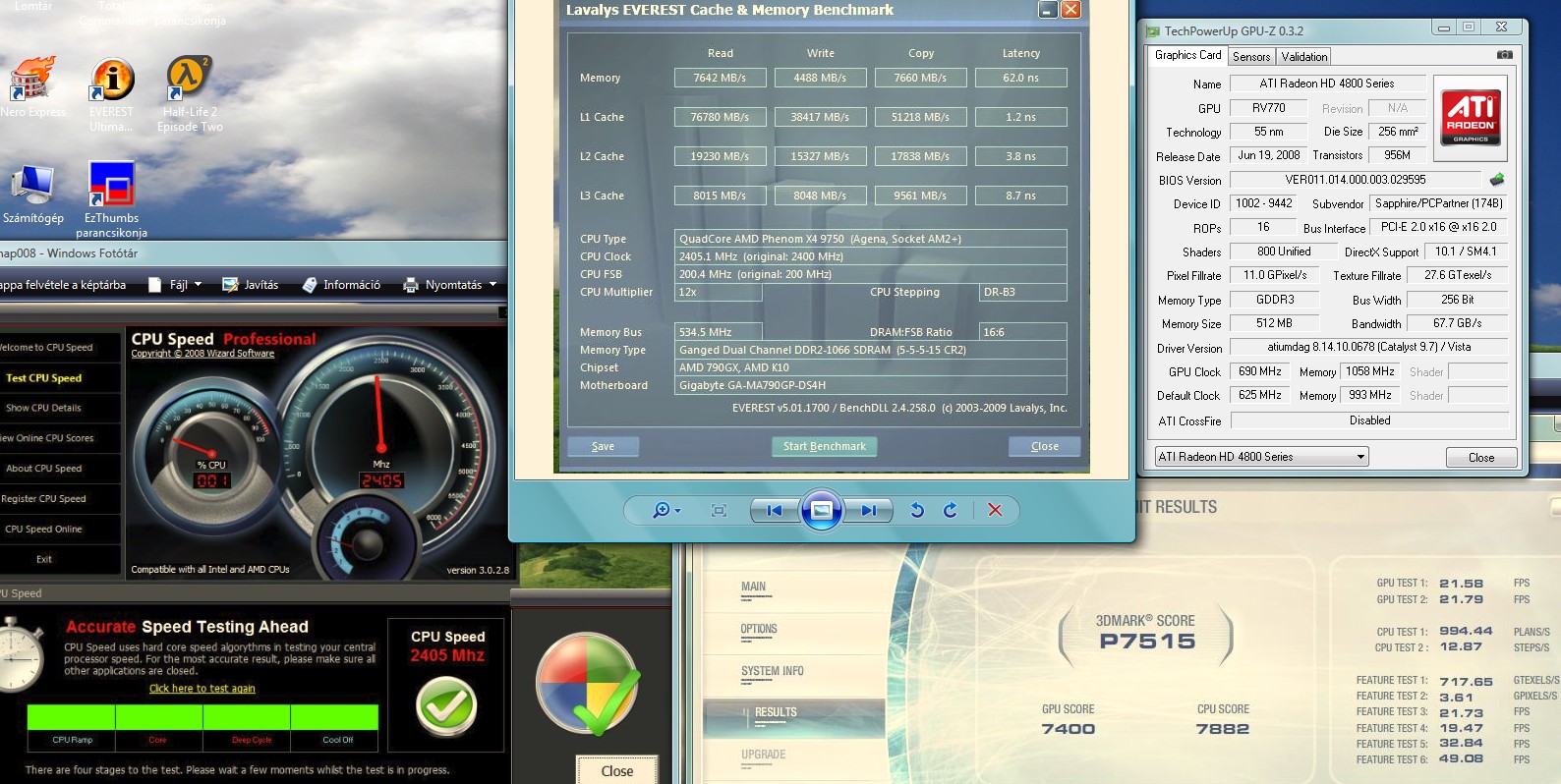
Task: Click the Close button below Windows shield
Action: click(616, 771)
